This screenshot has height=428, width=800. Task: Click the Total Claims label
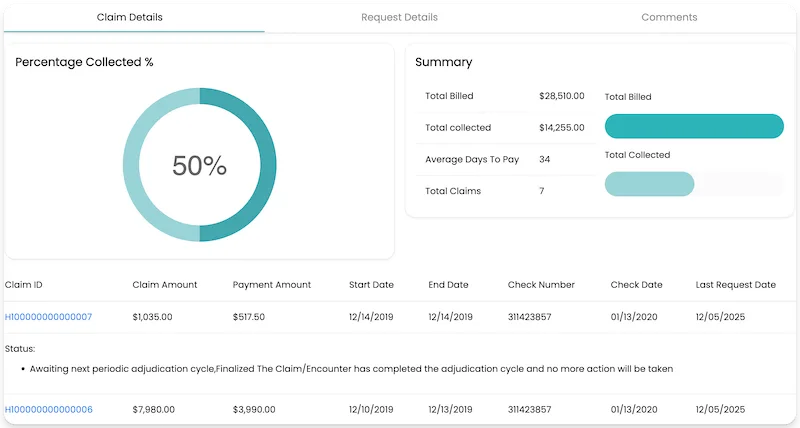pos(453,191)
